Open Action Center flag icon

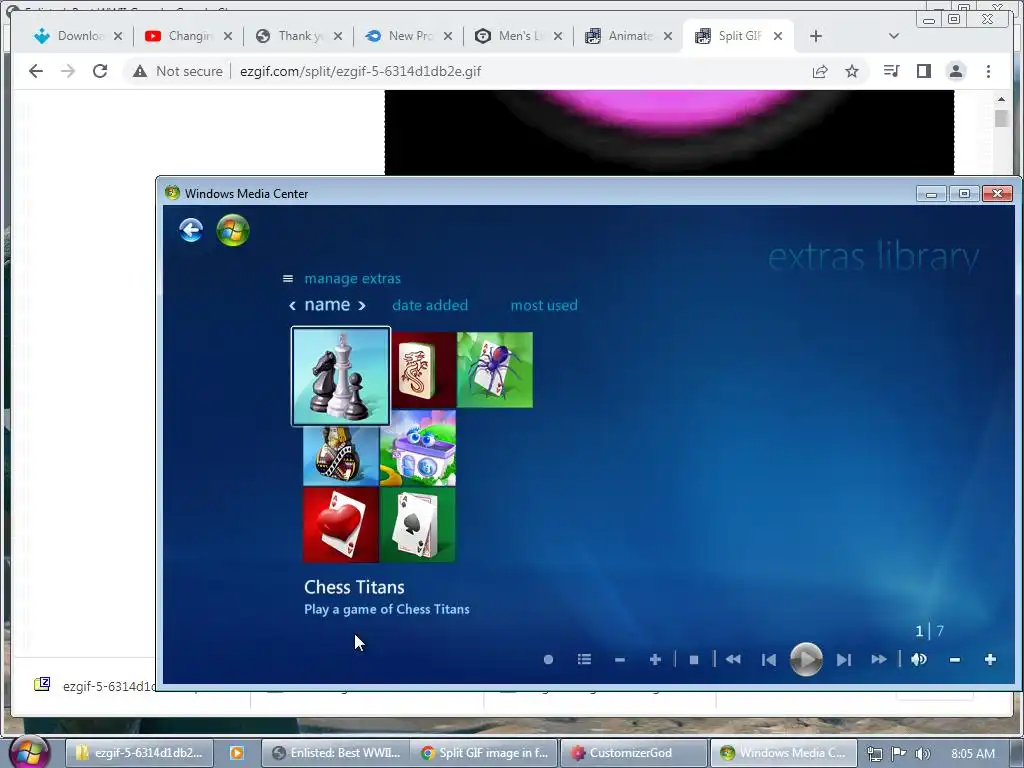pos(899,753)
